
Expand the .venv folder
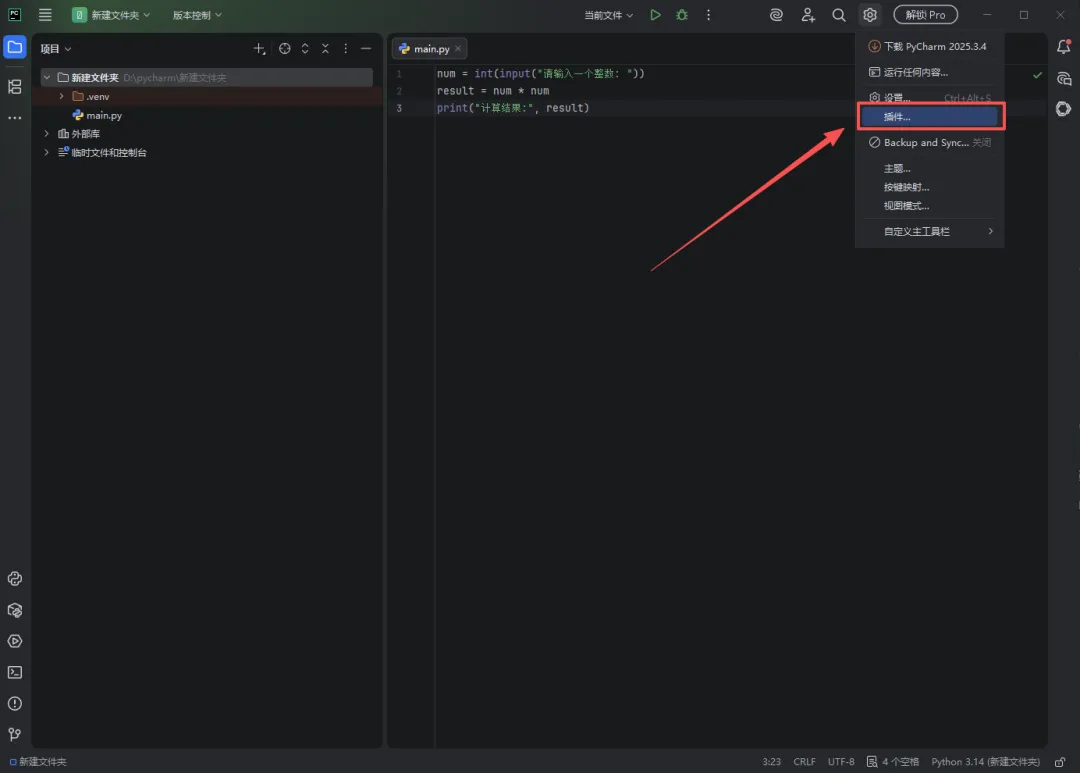(x=61, y=96)
